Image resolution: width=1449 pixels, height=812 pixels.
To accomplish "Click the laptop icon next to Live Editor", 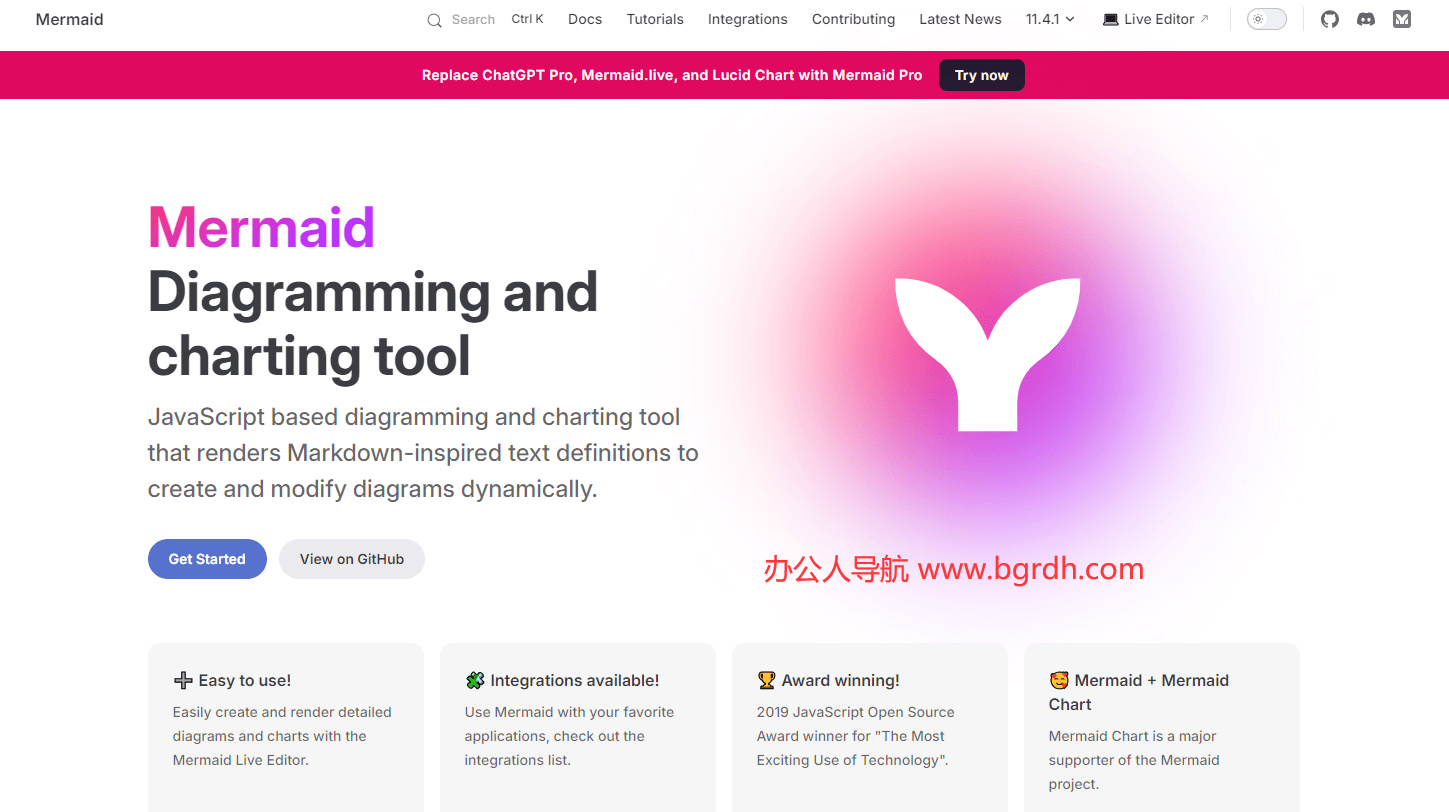I will click(1110, 19).
